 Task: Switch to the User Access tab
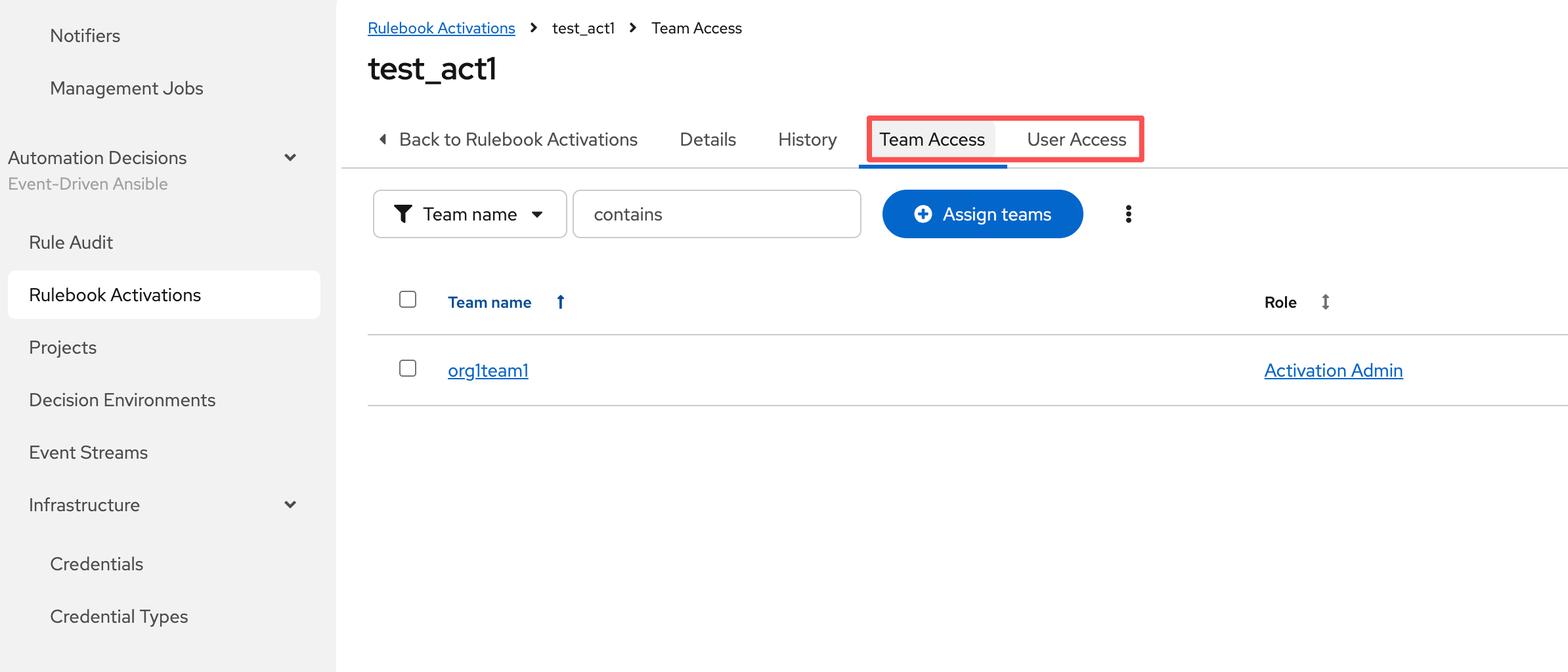pyautogui.click(x=1076, y=139)
